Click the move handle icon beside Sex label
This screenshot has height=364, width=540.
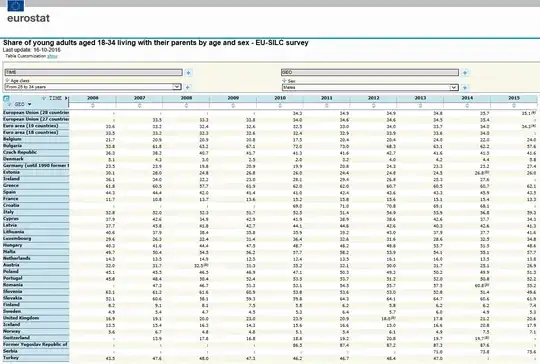pyautogui.click(x=284, y=81)
